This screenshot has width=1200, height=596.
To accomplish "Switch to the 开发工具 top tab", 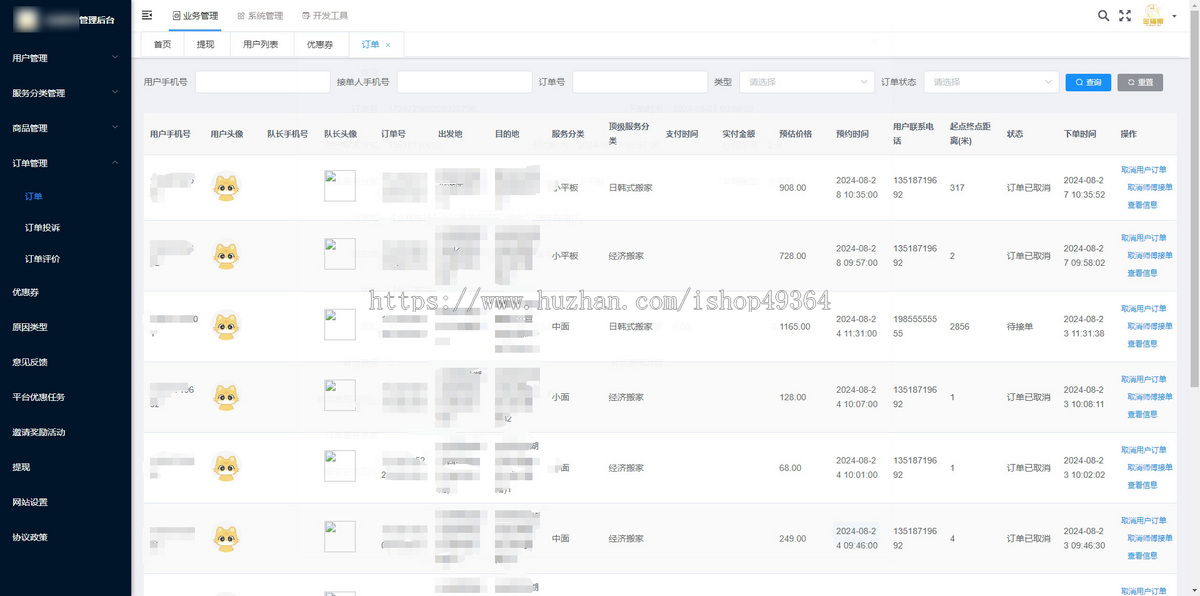I will click(325, 16).
